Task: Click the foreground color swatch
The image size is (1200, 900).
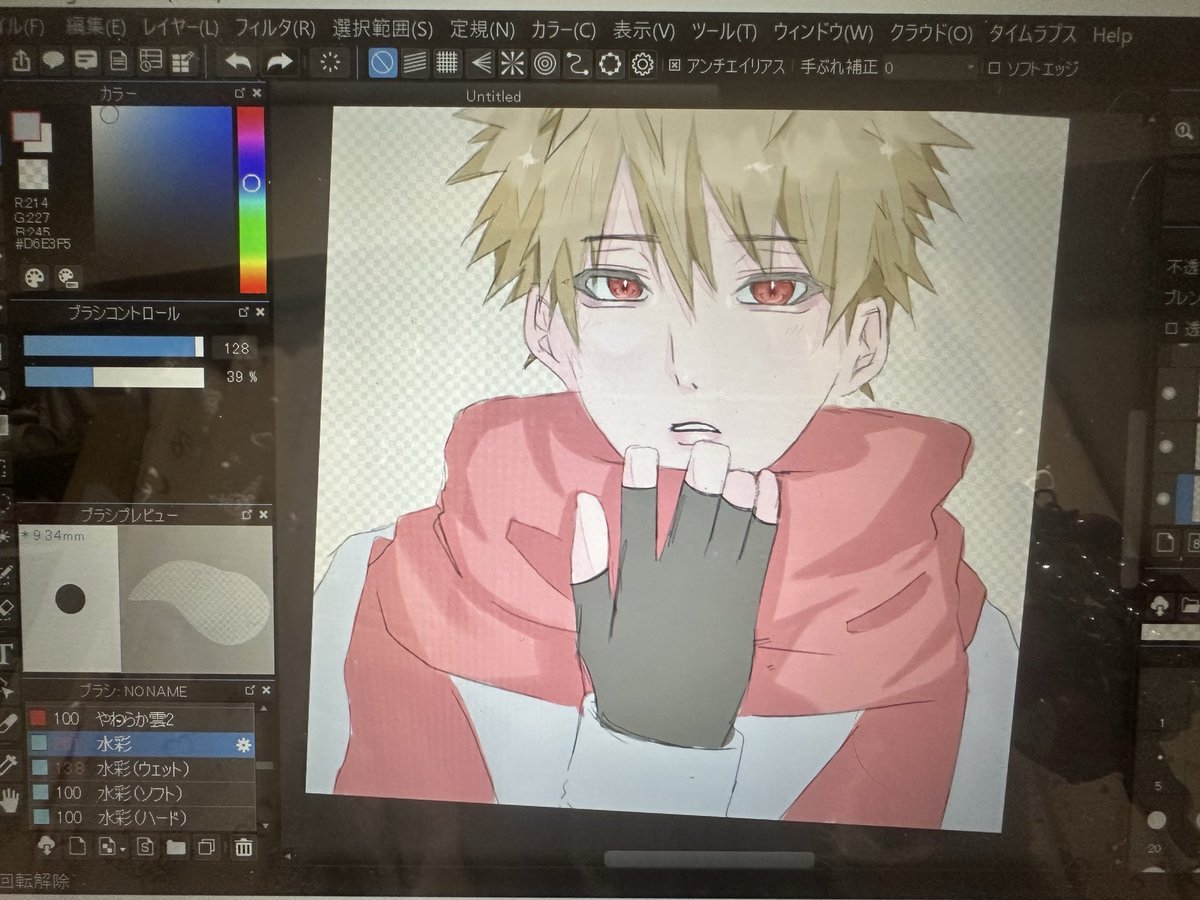Action: click(25, 125)
